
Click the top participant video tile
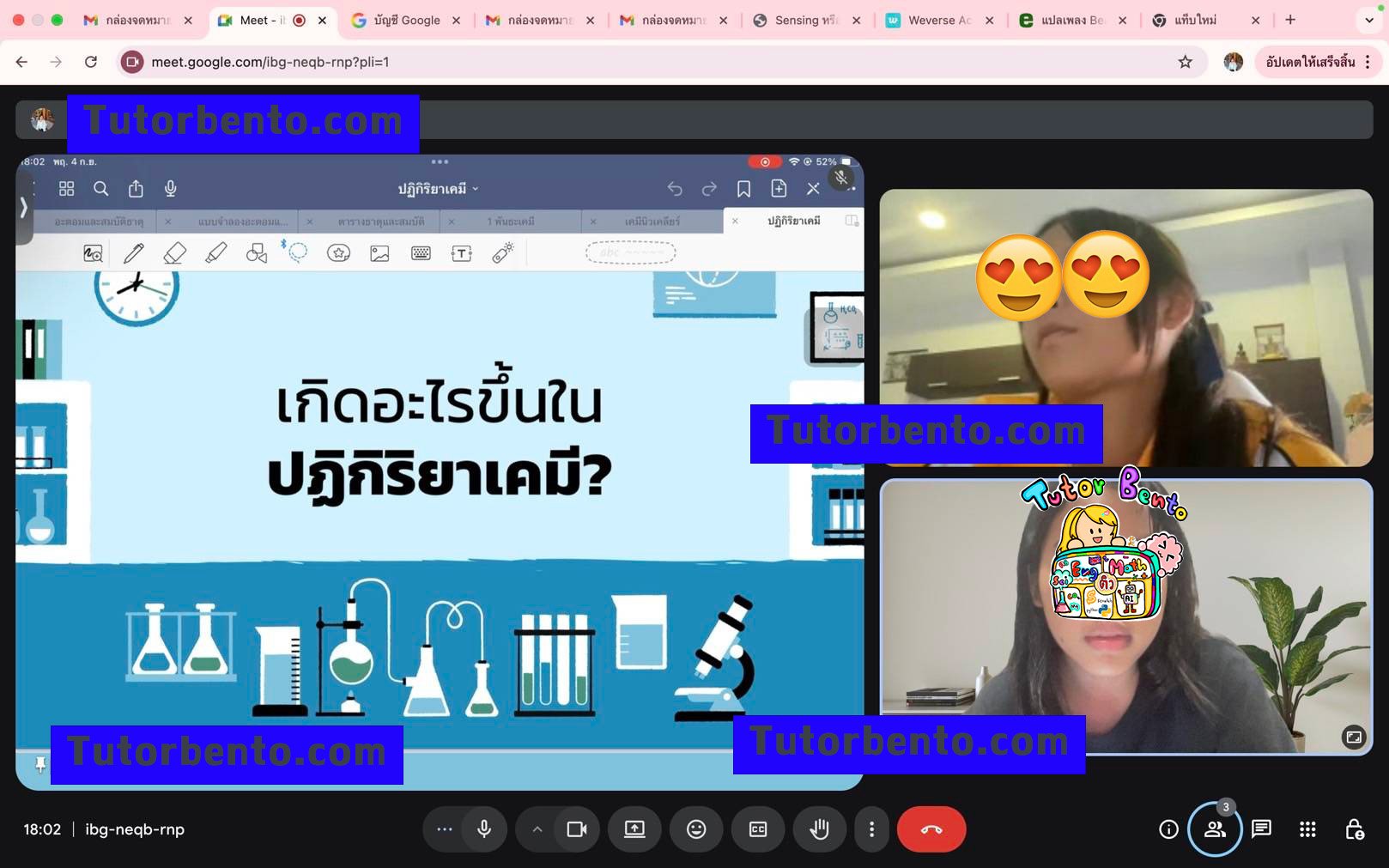pyautogui.click(x=1126, y=328)
